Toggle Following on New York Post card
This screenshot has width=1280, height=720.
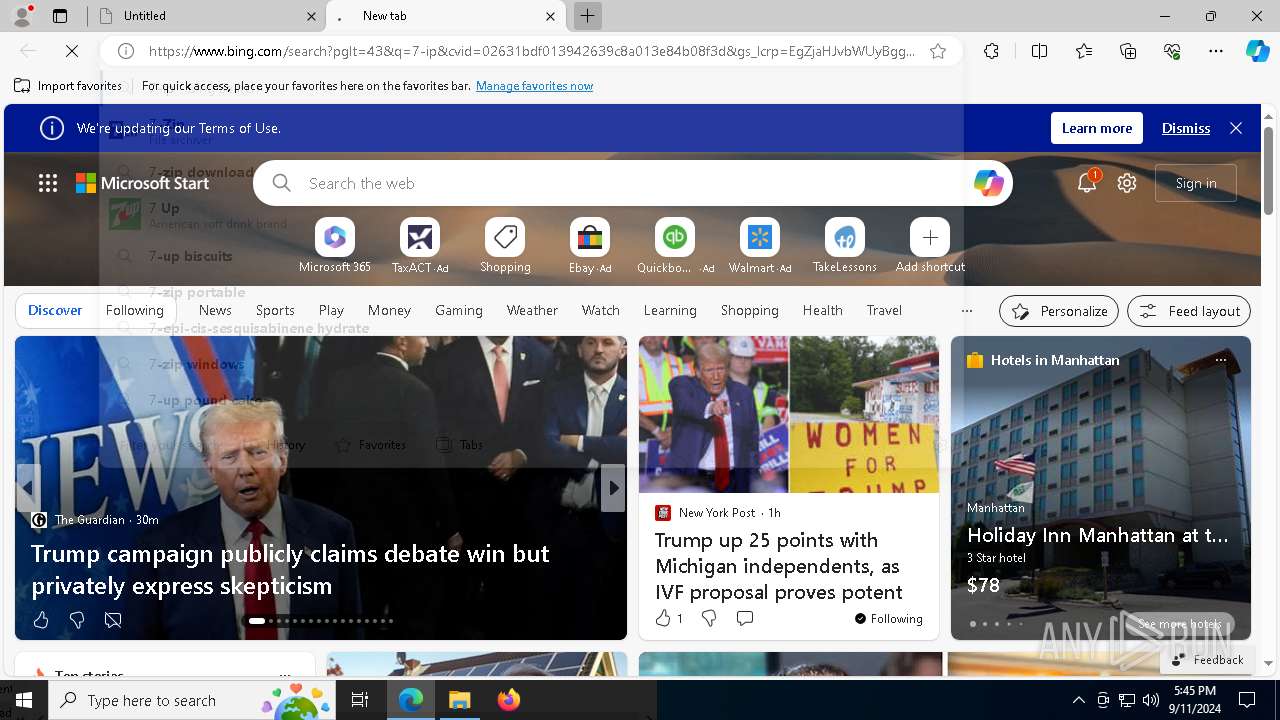889,619
